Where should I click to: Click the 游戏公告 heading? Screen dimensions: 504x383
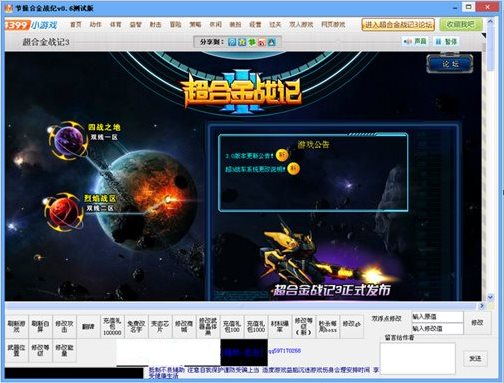coord(313,144)
